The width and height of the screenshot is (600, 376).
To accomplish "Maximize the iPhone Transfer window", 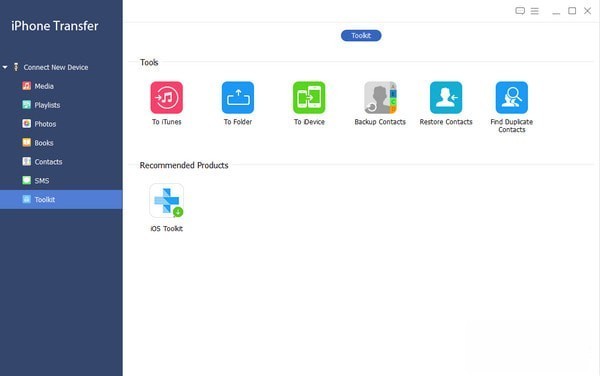I will coord(572,11).
